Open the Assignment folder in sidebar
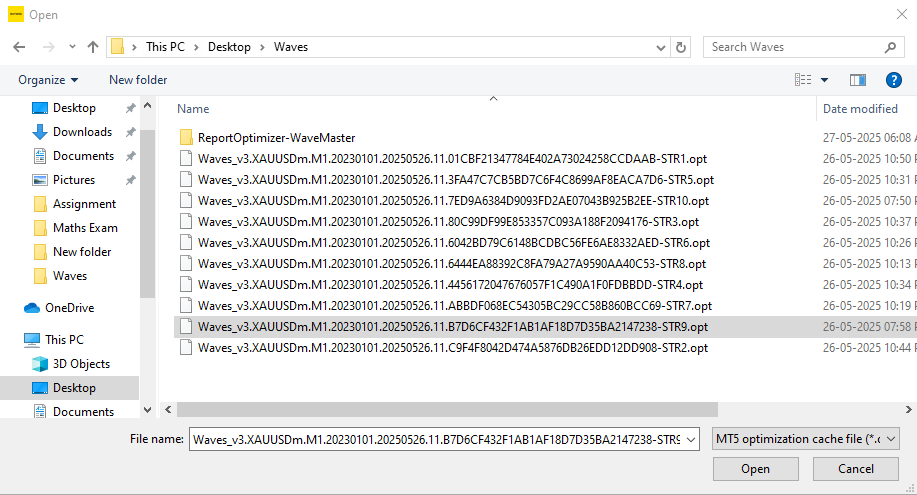The width and height of the screenshot is (917, 495). pos(84,204)
